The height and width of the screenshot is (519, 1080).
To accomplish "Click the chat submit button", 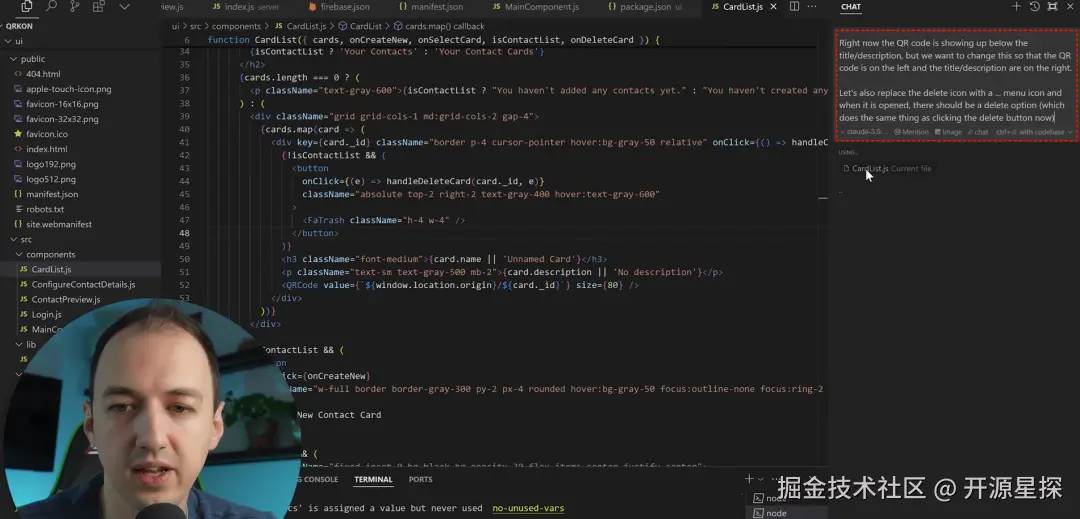I will pyautogui.click(x=978, y=132).
